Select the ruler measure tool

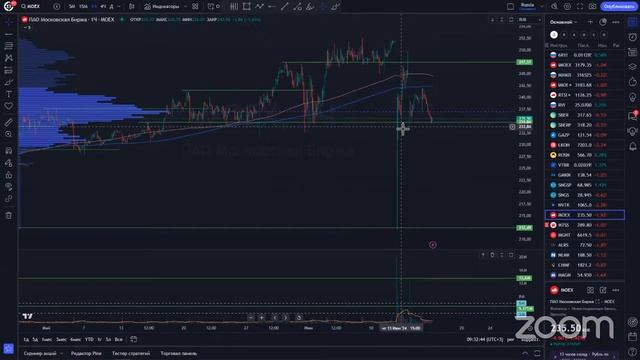pos(9,122)
